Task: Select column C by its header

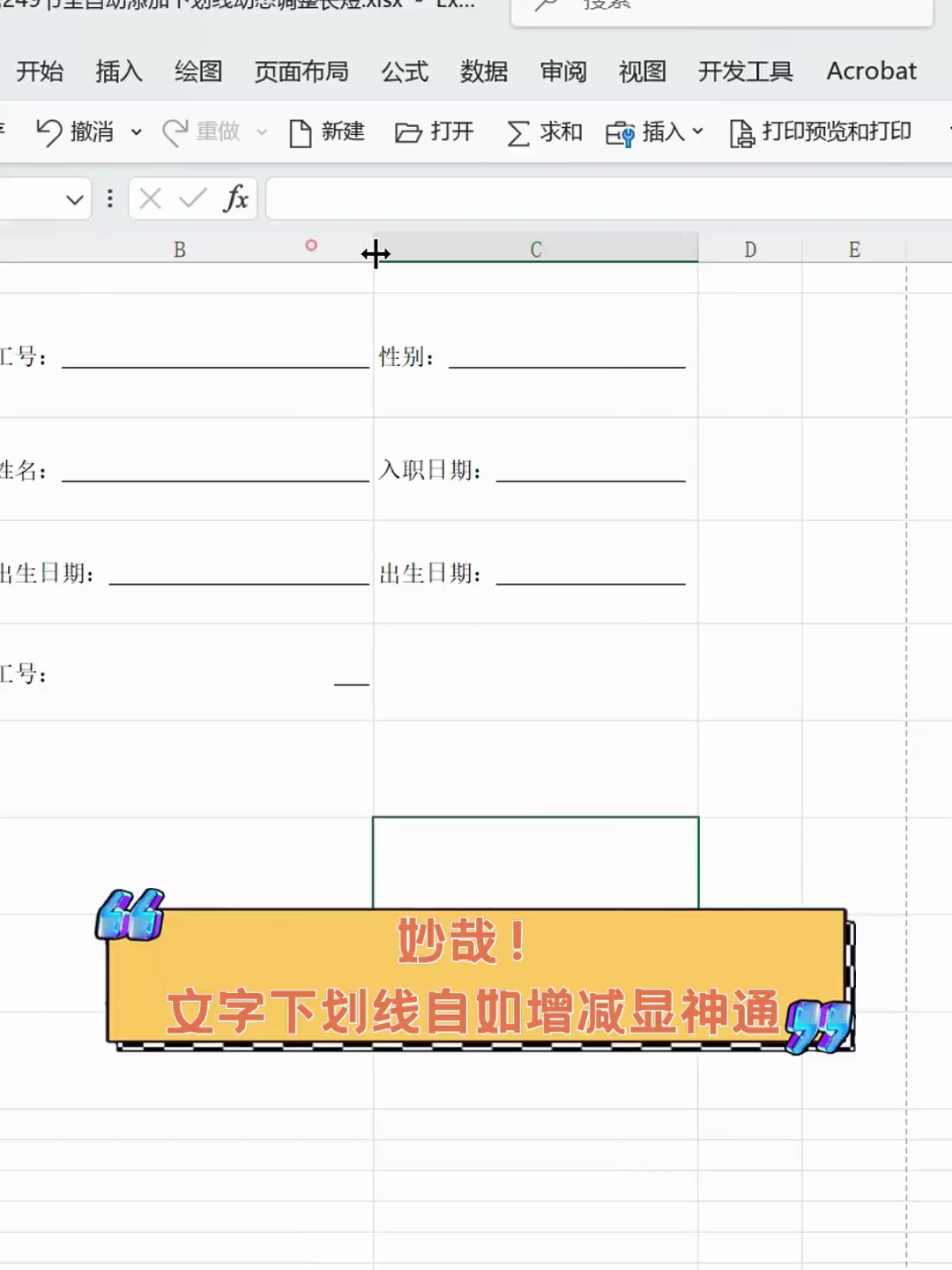Action: [x=535, y=249]
